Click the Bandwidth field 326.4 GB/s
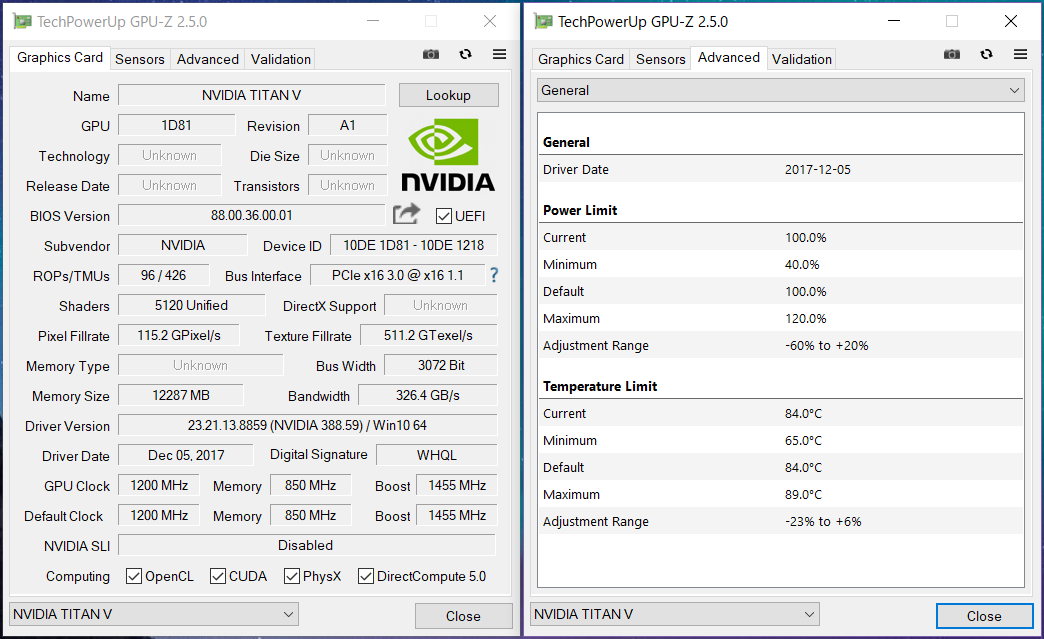This screenshot has width=1044, height=639. [428, 395]
